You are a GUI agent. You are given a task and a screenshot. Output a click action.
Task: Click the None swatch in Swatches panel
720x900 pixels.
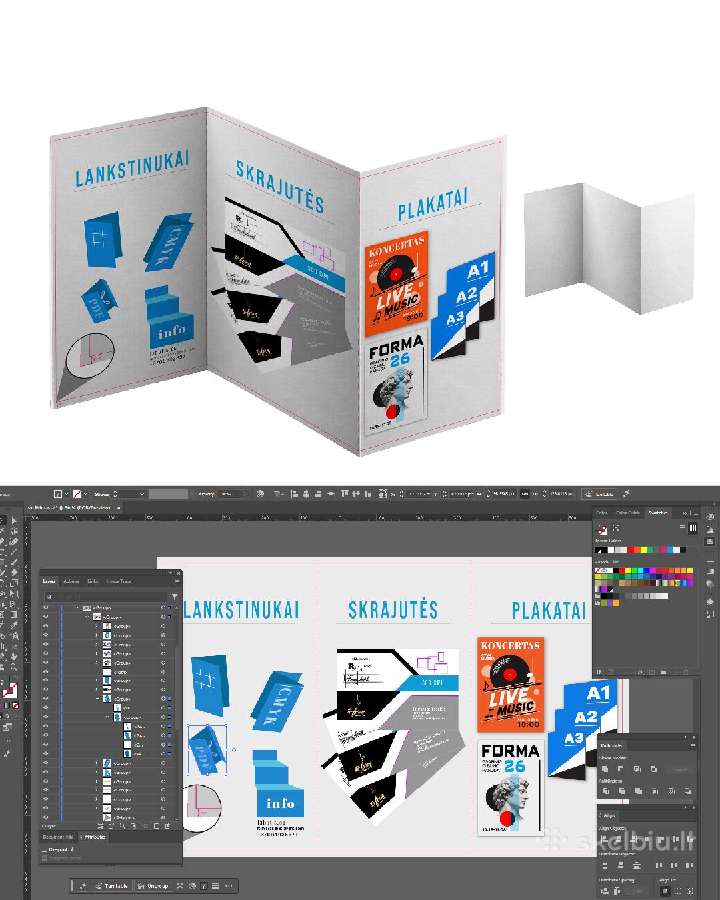coord(597,570)
